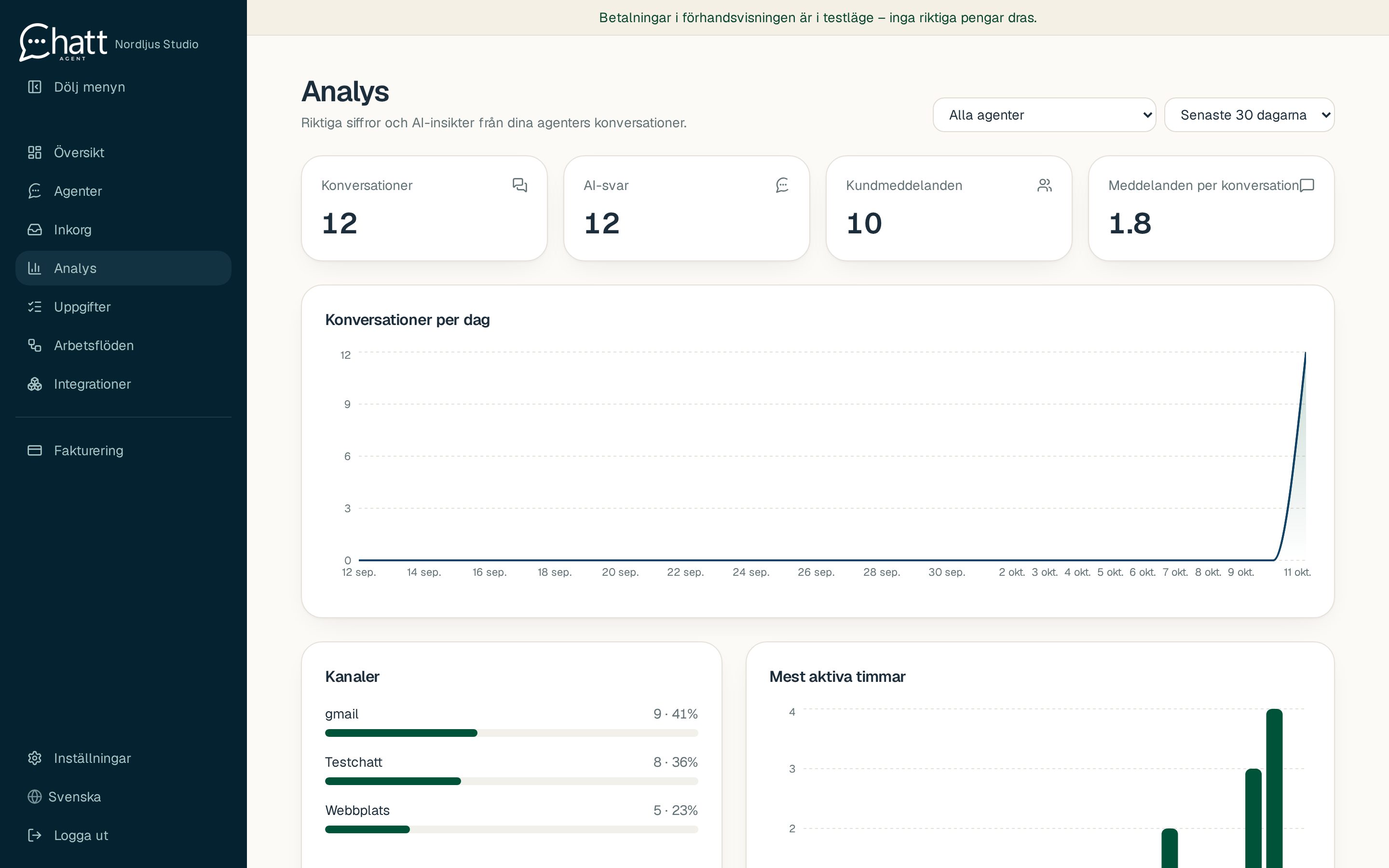Click the Inkorg inbox tray icon
This screenshot has height=868, width=1389.
[x=34, y=229]
